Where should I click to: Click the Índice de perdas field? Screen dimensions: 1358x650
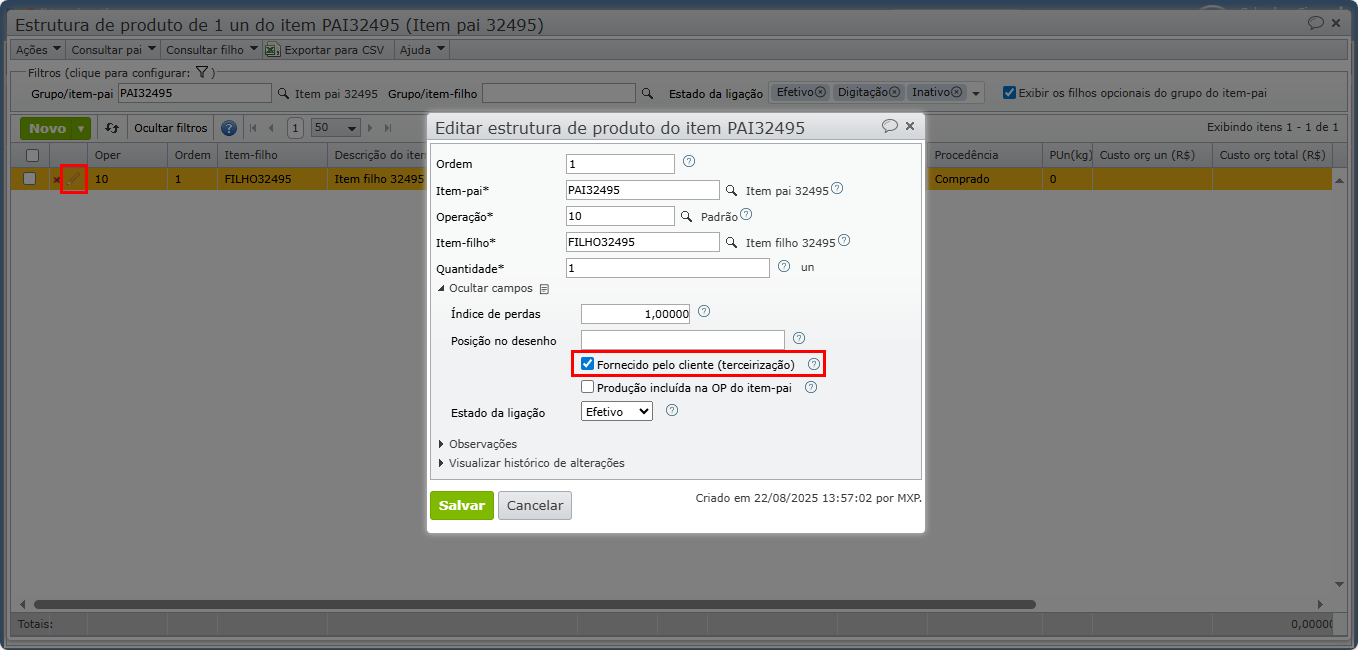tap(636, 314)
